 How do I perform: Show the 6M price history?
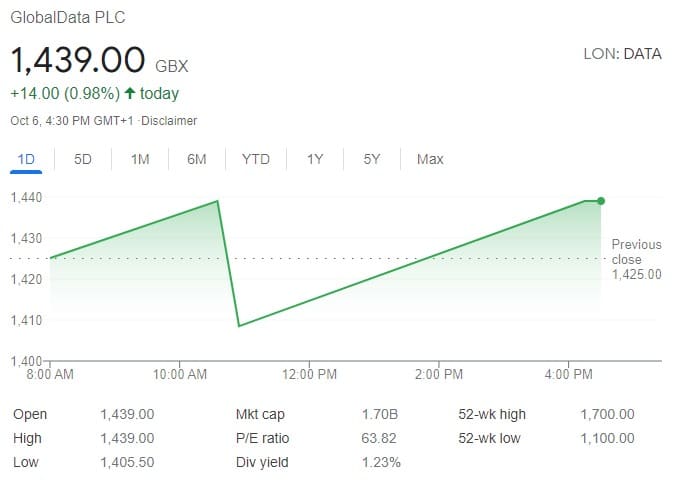197,159
